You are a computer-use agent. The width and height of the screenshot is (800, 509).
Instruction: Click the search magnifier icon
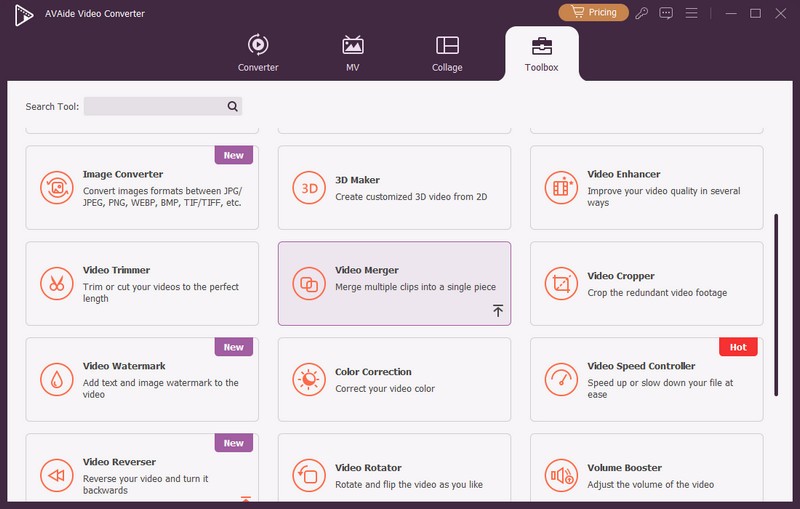pyautogui.click(x=233, y=106)
